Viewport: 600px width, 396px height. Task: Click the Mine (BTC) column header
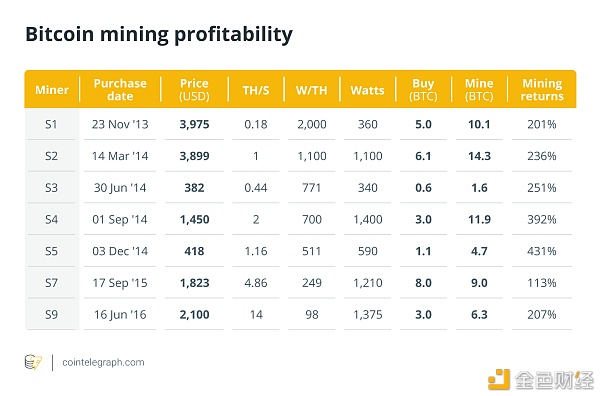coord(479,90)
